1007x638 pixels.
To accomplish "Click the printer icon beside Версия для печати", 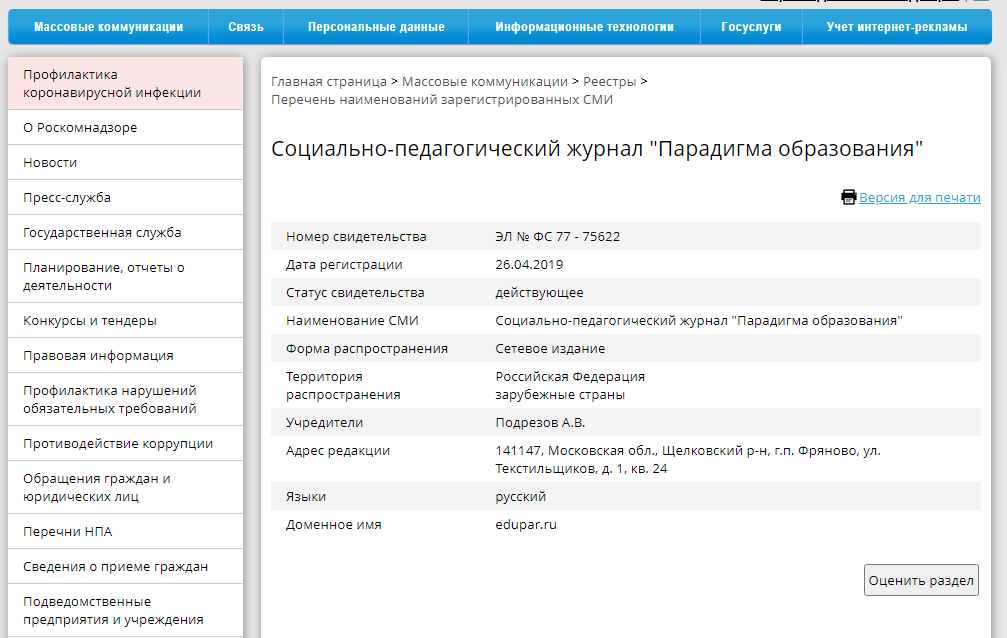I will pyautogui.click(x=848, y=197).
